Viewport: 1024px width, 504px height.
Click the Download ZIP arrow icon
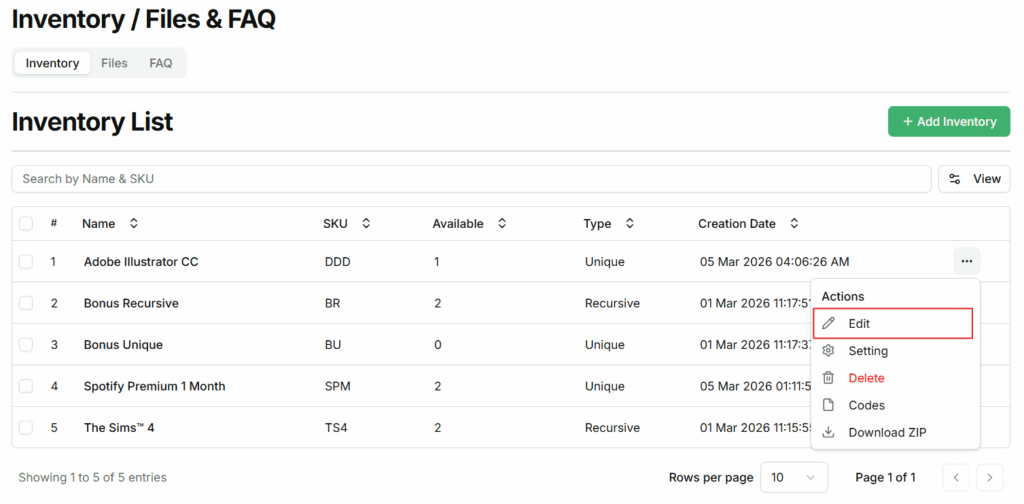(828, 432)
